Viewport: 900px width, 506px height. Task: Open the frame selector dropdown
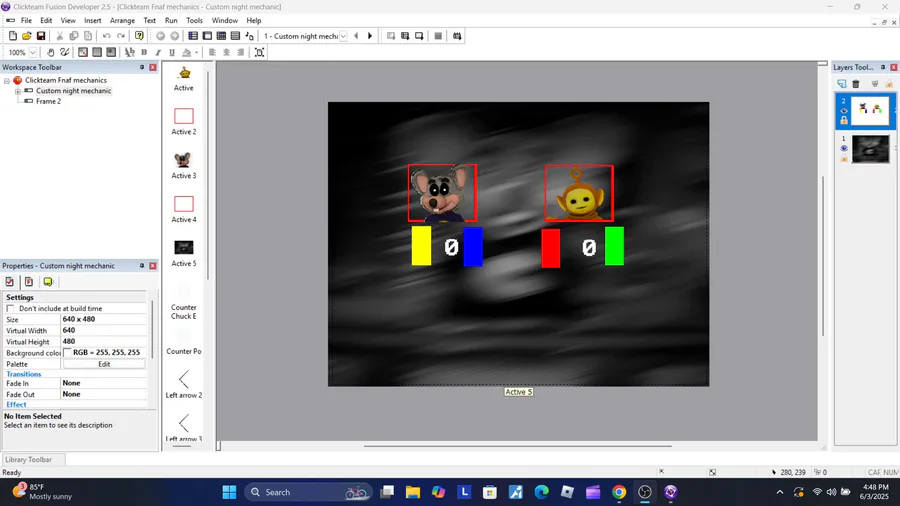tap(343, 36)
